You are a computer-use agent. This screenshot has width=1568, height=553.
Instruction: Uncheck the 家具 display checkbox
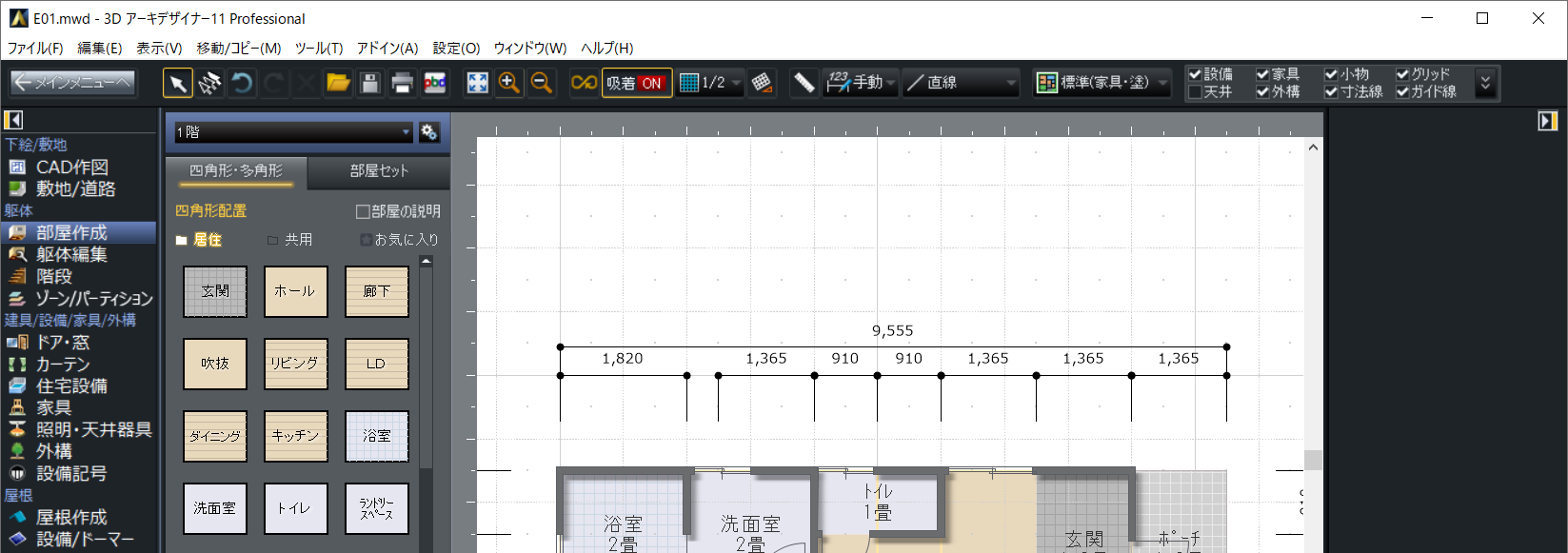click(1262, 74)
